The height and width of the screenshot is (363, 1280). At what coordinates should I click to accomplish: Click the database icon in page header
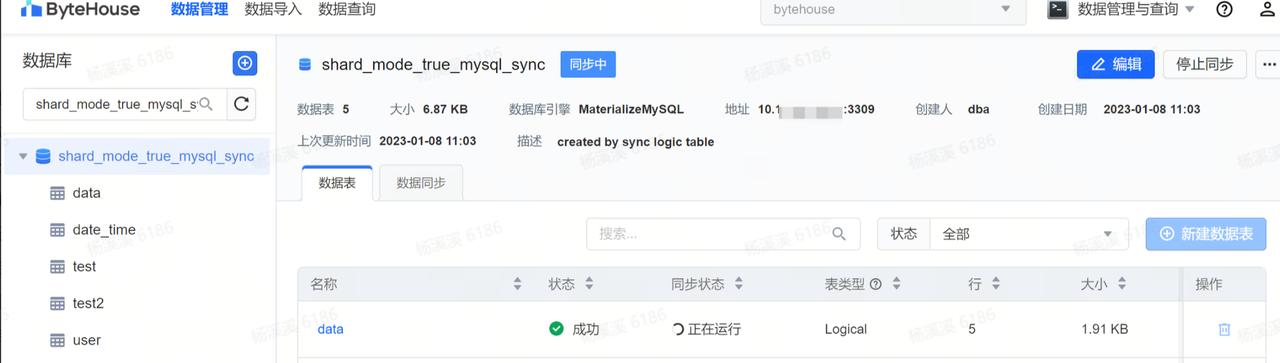click(305, 65)
